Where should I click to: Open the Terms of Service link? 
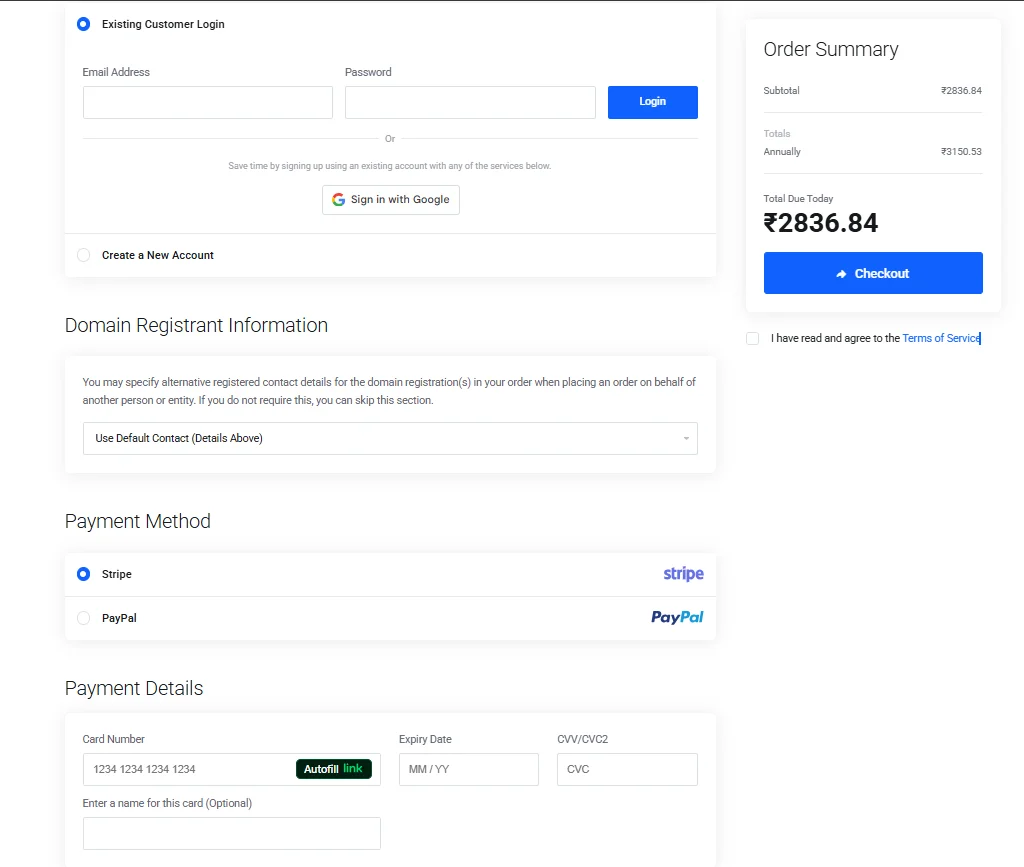pyautogui.click(x=941, y=338)
